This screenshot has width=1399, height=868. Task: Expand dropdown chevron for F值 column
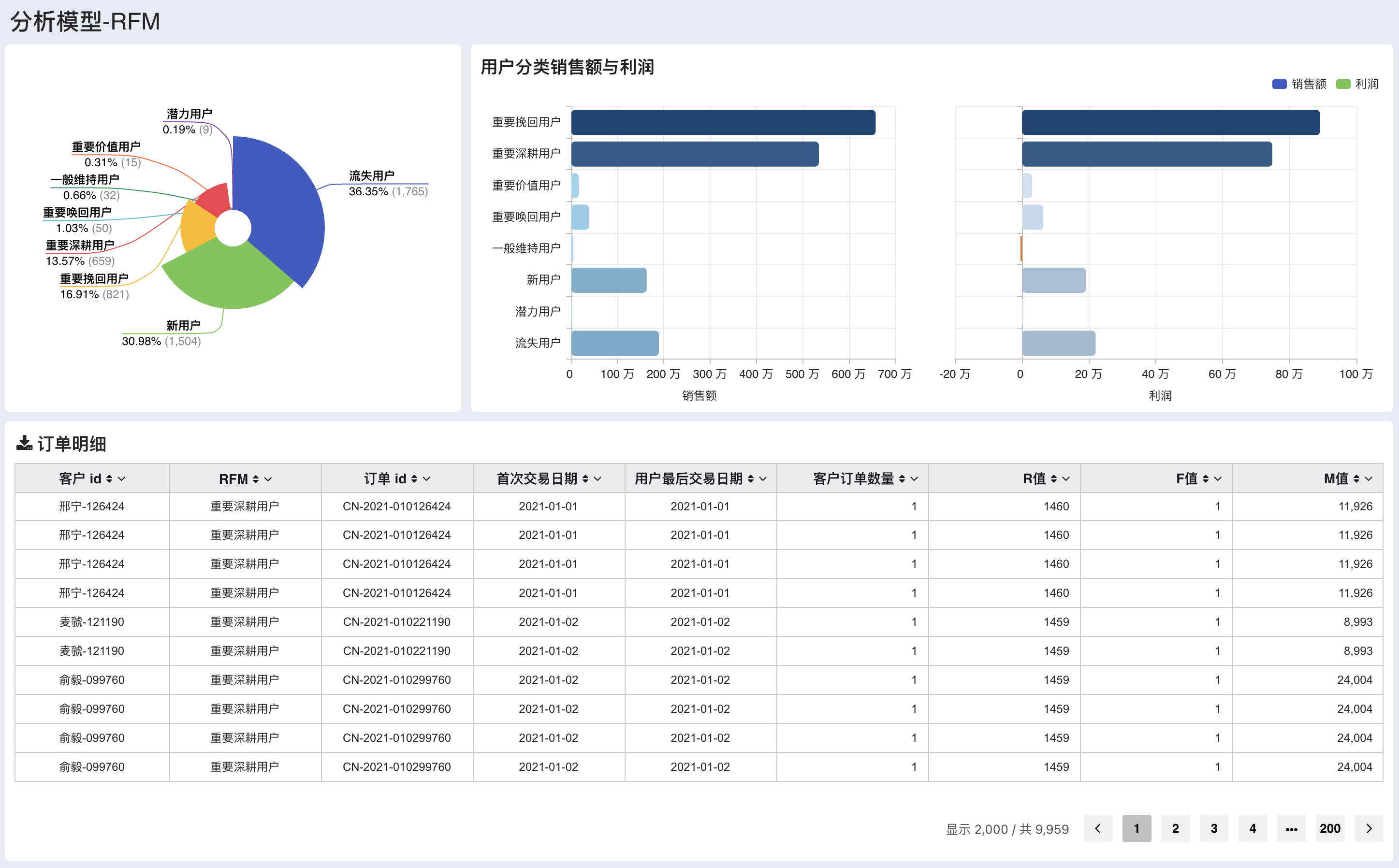coord(1218,479)
